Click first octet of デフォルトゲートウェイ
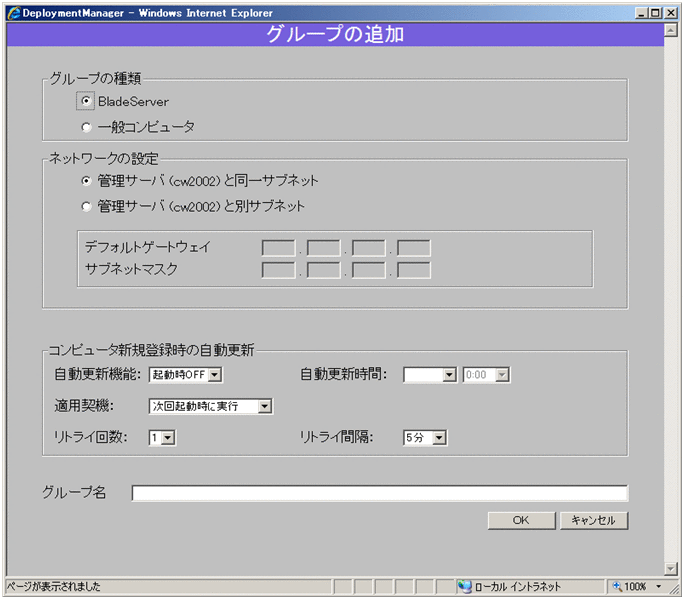Viewport: 685px width, 600px height. tap(278, 248)
